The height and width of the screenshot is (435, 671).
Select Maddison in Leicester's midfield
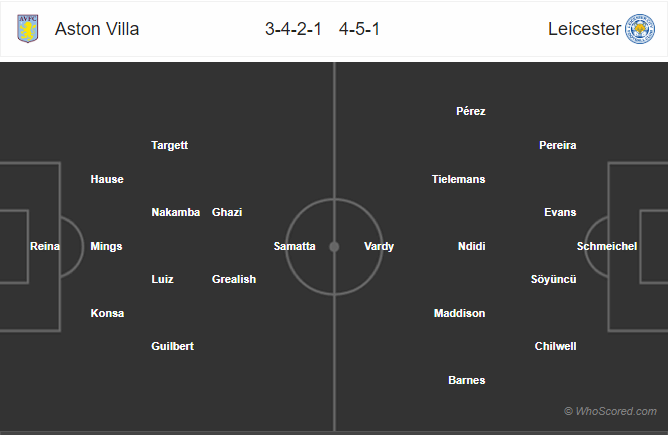pyautogui.click(x=459, y=313)
